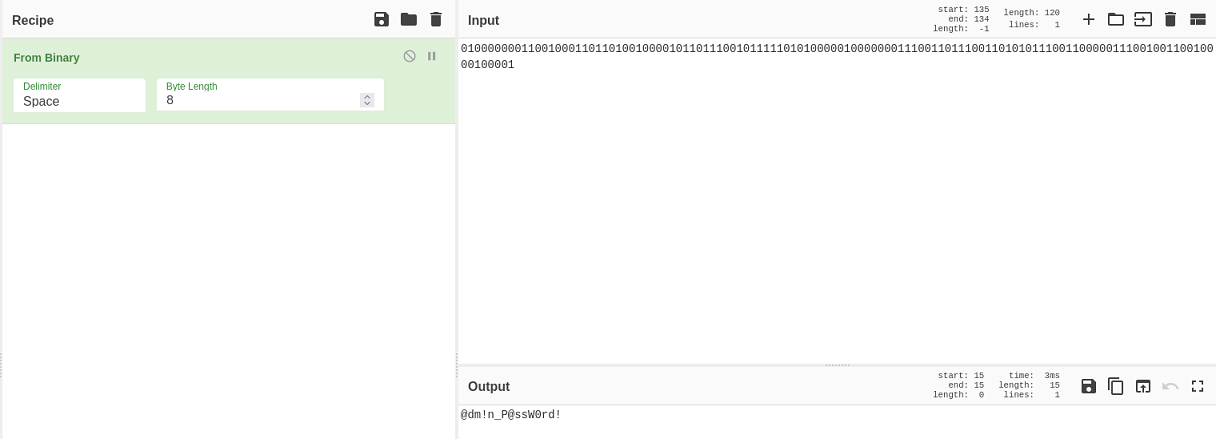This screenshot has width=1216, height=439.
Task: Load a saved recipe
Action: click(x=408, y=20)
